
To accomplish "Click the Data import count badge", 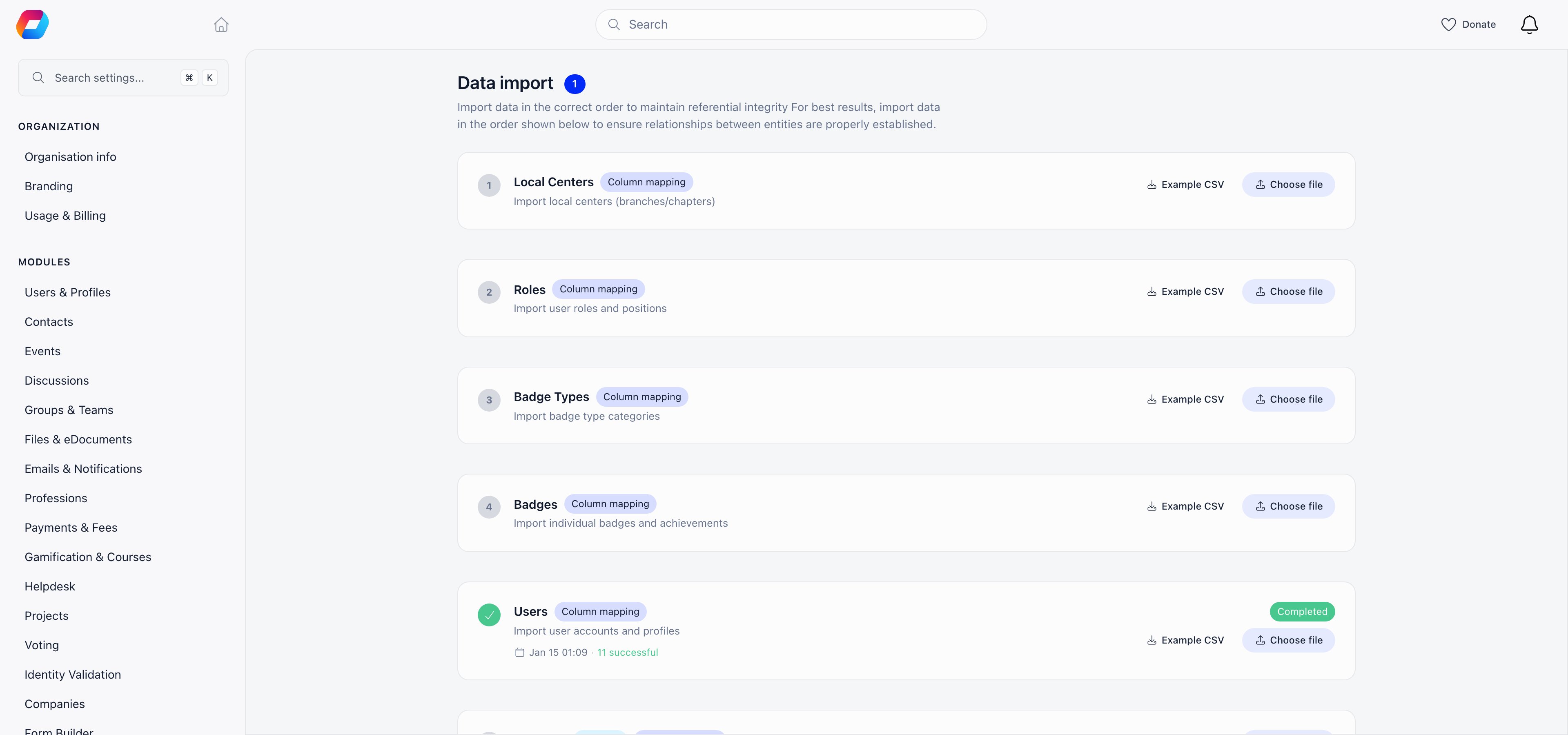I will (x=574, y=84).
